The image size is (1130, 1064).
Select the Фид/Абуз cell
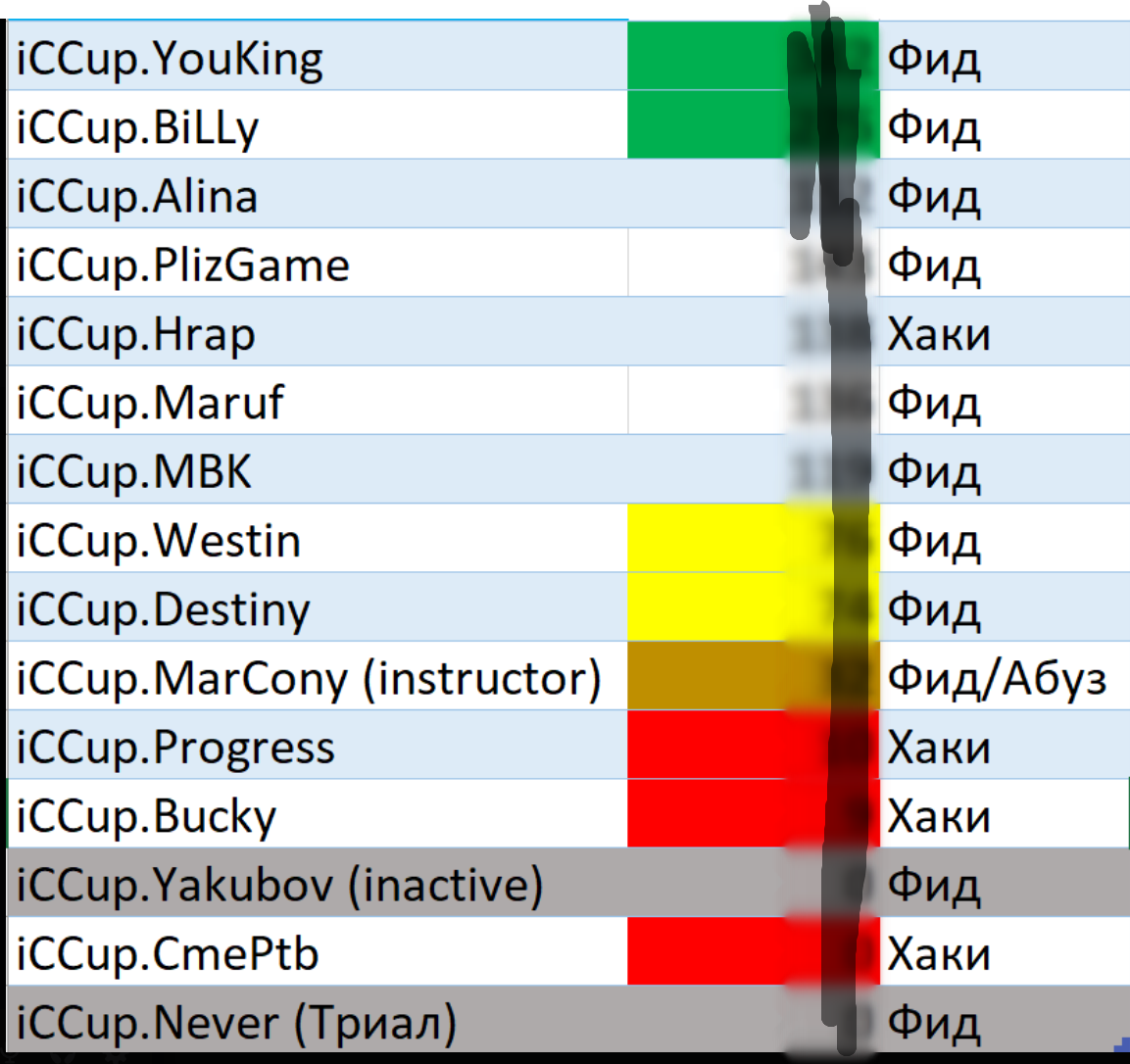[1005, 676]
